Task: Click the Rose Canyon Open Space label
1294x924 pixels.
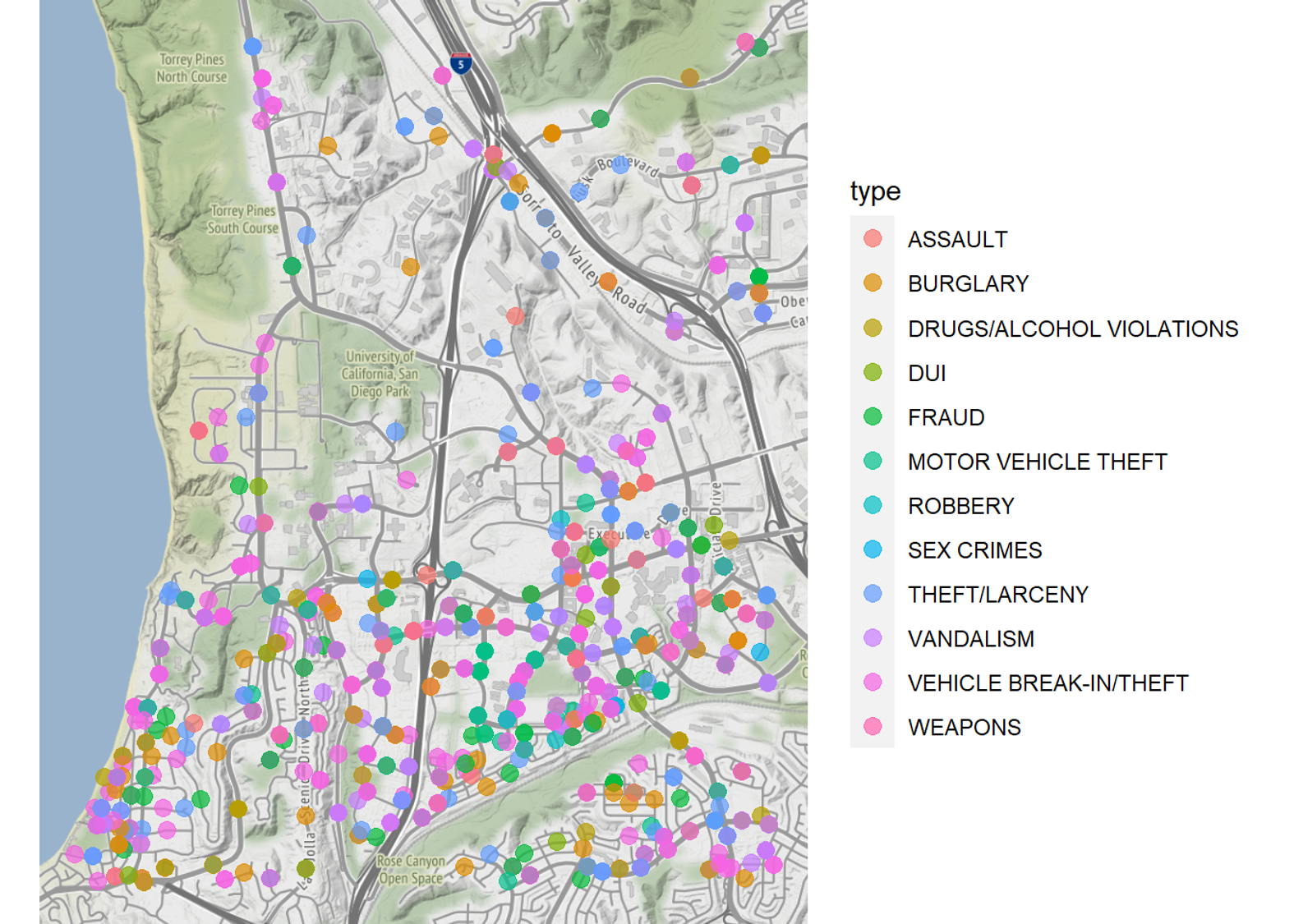Action: pos(411,870)
